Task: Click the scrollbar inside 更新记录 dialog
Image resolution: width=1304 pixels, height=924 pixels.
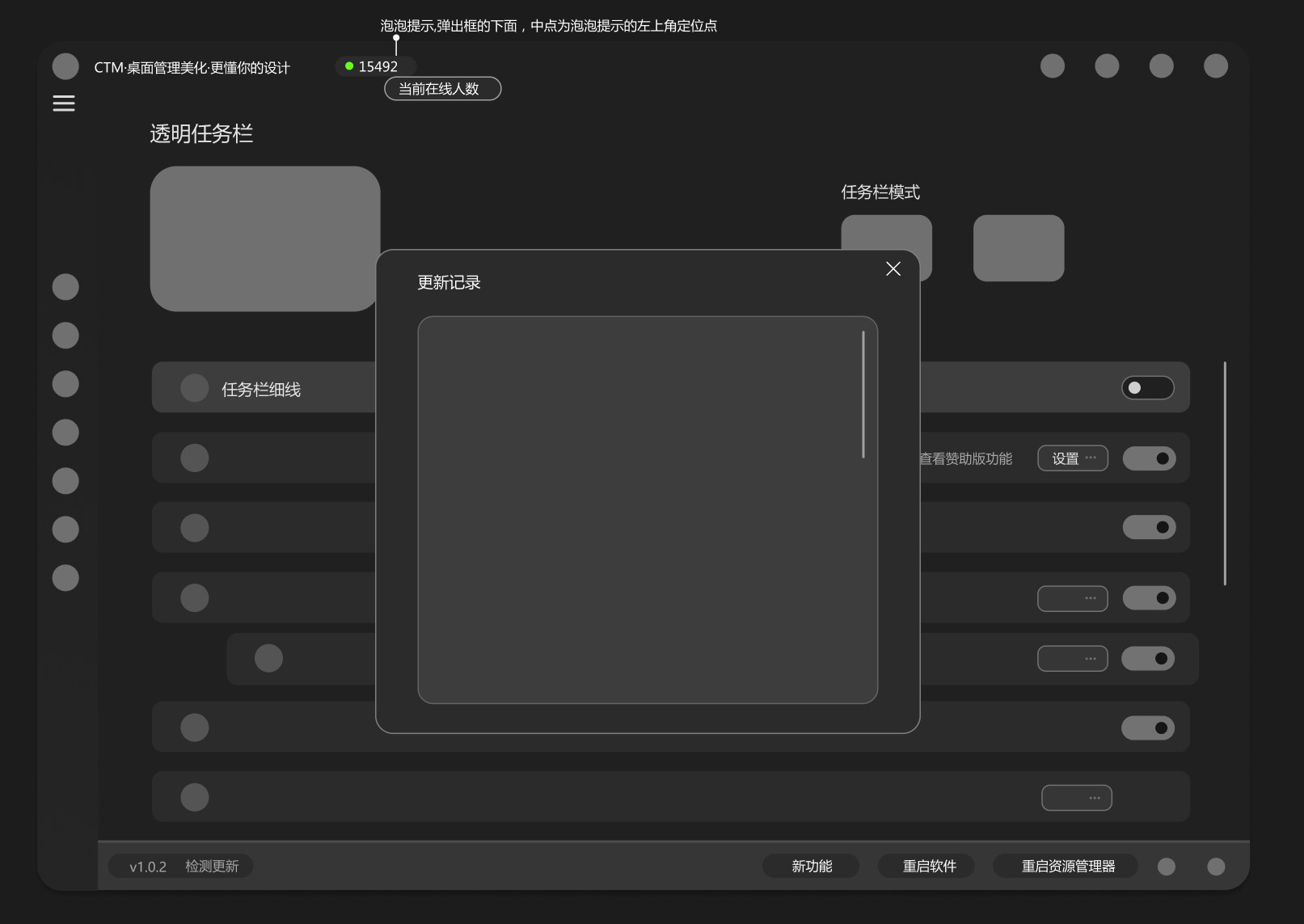Action: pyautogui.click(x=863, y=394)
